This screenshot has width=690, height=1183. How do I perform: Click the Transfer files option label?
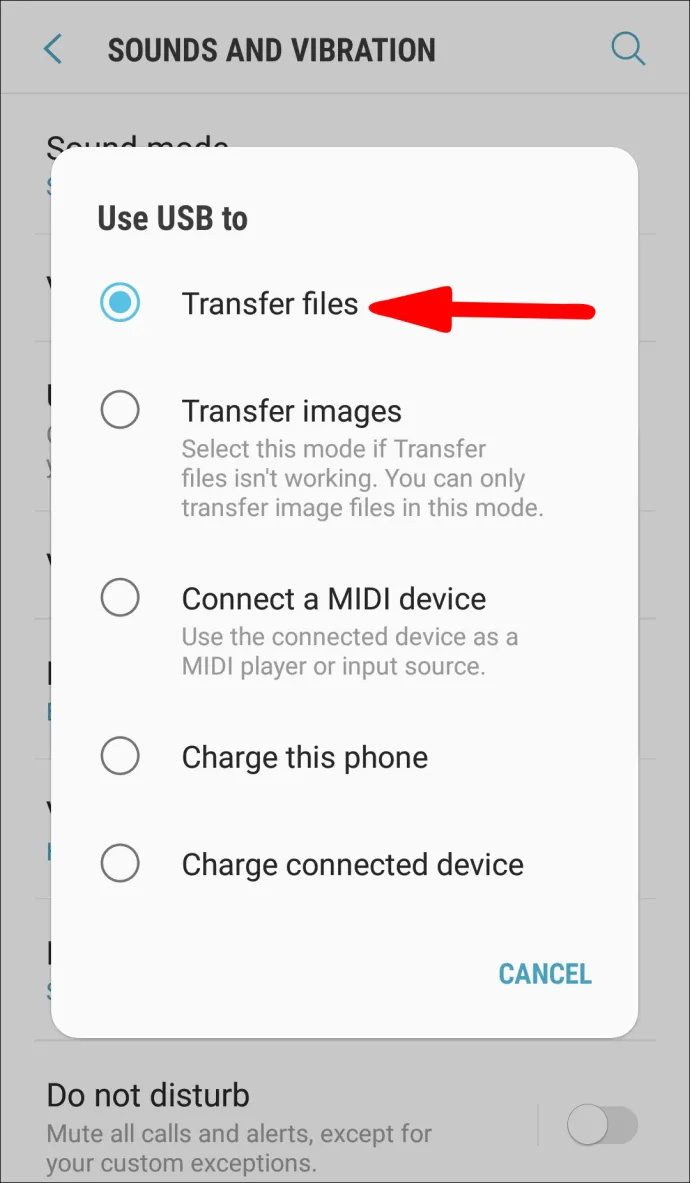click(x=270, y=303)
